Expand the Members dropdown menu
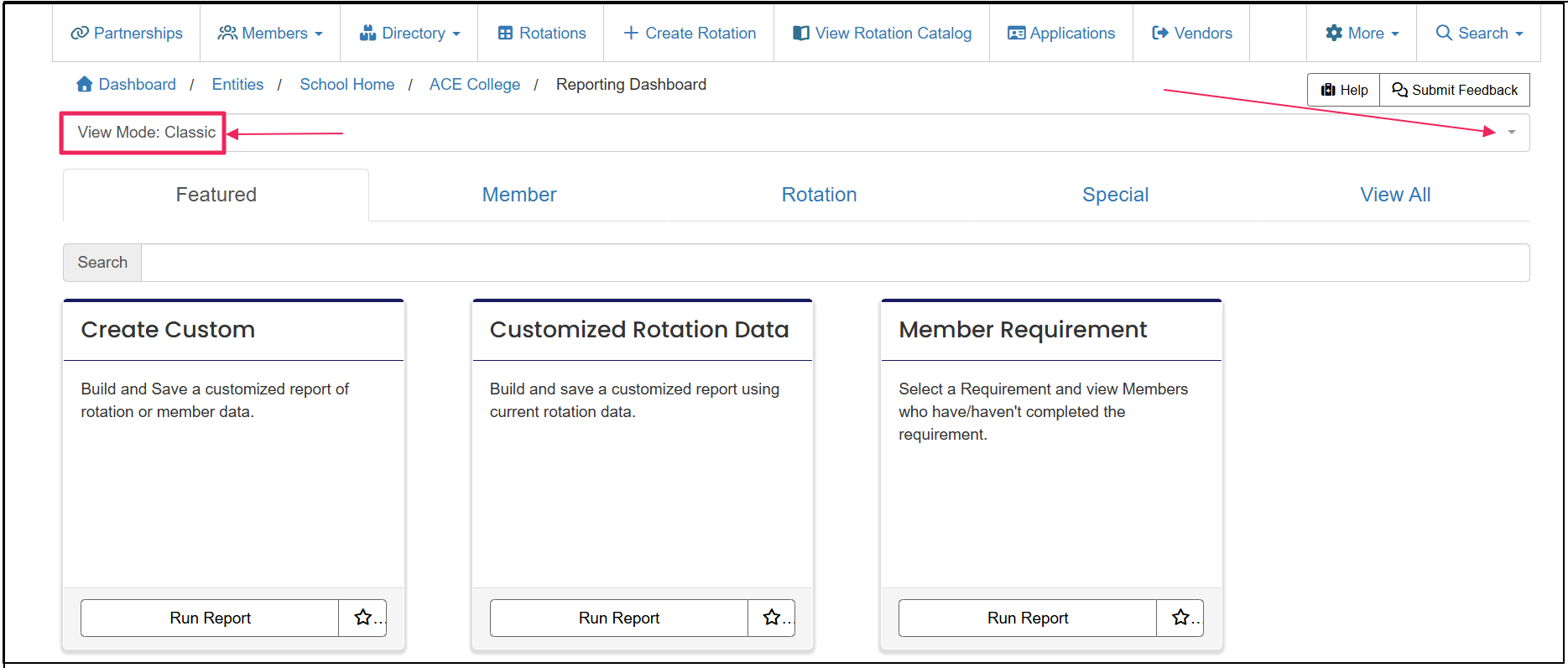Image resolution: width=1568 pixels, height=668 pixels. click(270, 34)
